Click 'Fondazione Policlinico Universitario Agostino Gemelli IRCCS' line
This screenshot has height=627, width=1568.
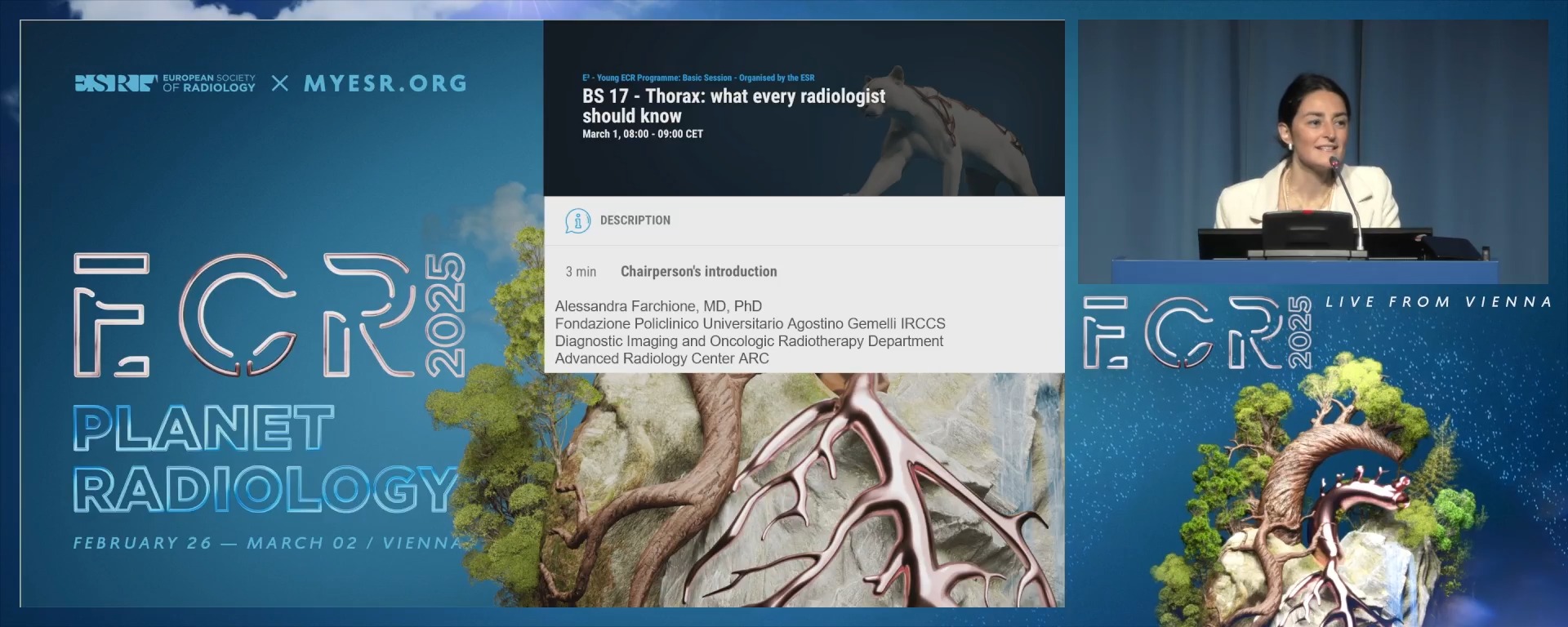coord(750,323)
